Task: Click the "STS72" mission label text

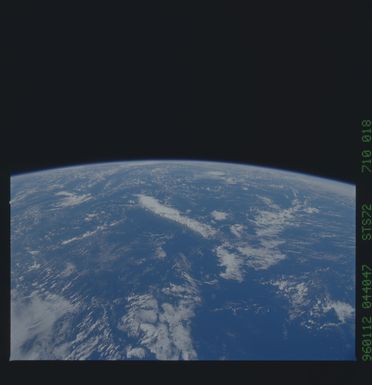Action: (366, 222)
